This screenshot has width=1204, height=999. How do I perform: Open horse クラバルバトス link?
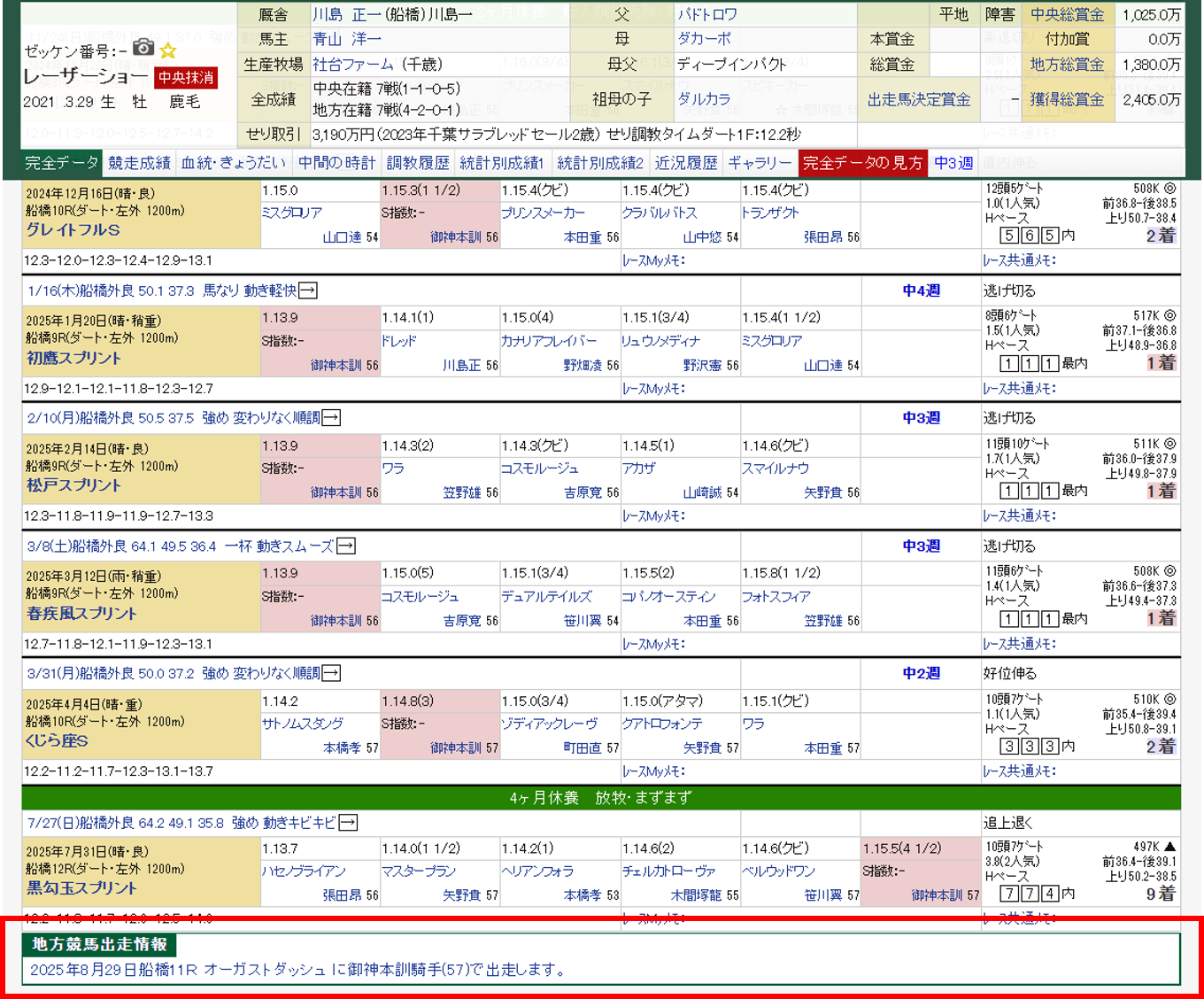click(660, 213)
